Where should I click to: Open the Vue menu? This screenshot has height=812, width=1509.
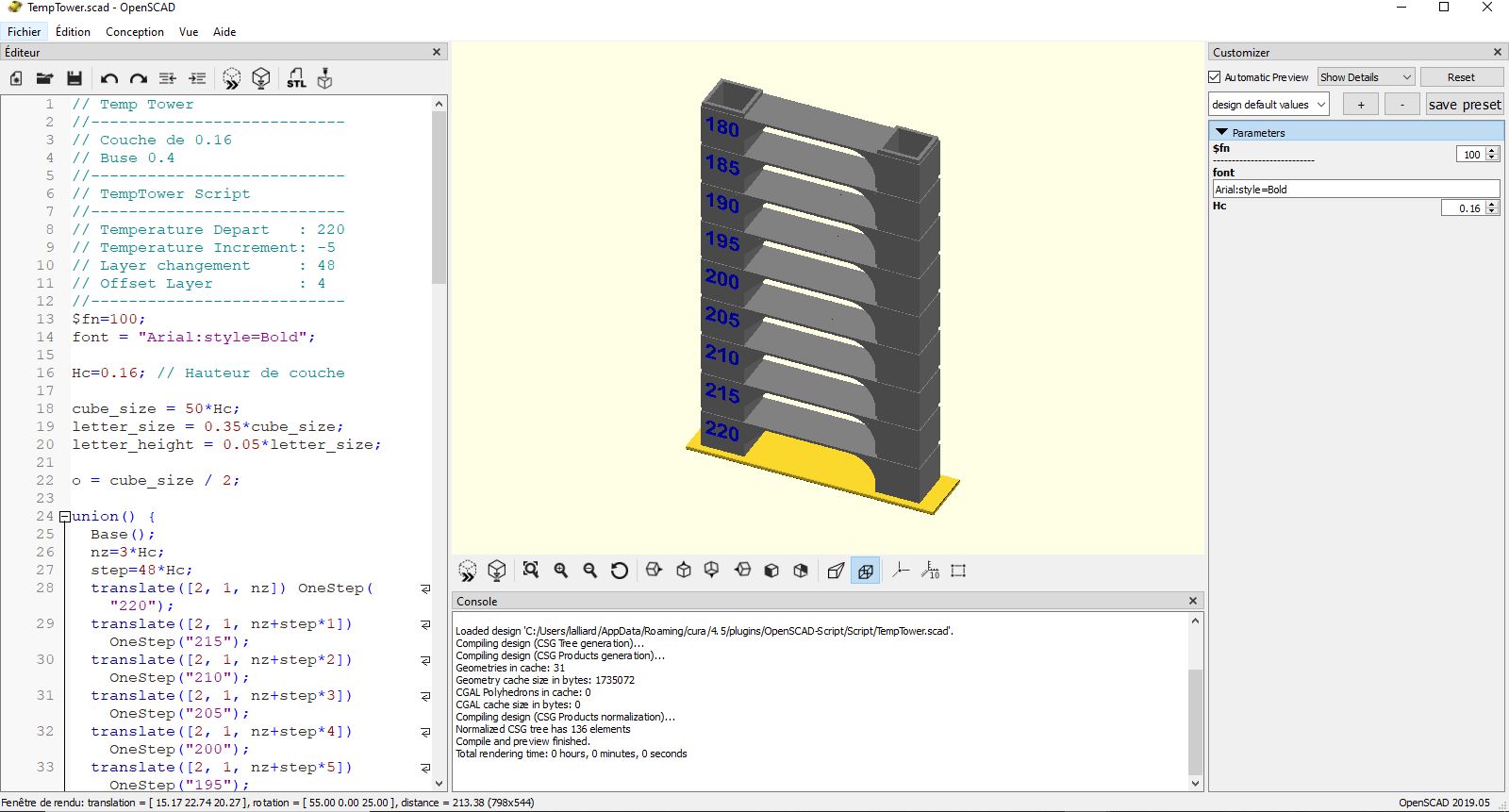tap(189, 31)
